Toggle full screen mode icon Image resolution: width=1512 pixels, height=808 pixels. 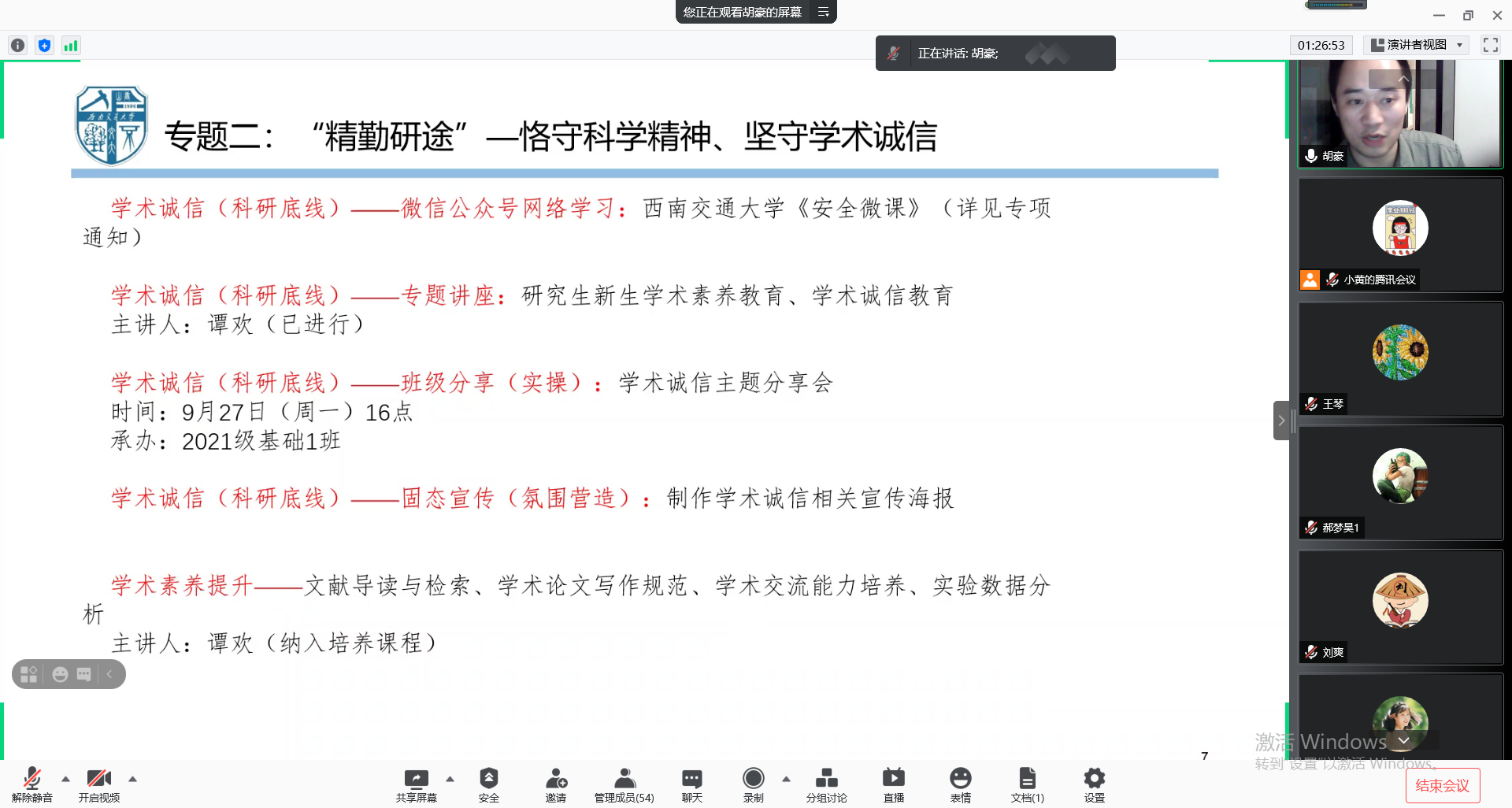(1490, 45)
